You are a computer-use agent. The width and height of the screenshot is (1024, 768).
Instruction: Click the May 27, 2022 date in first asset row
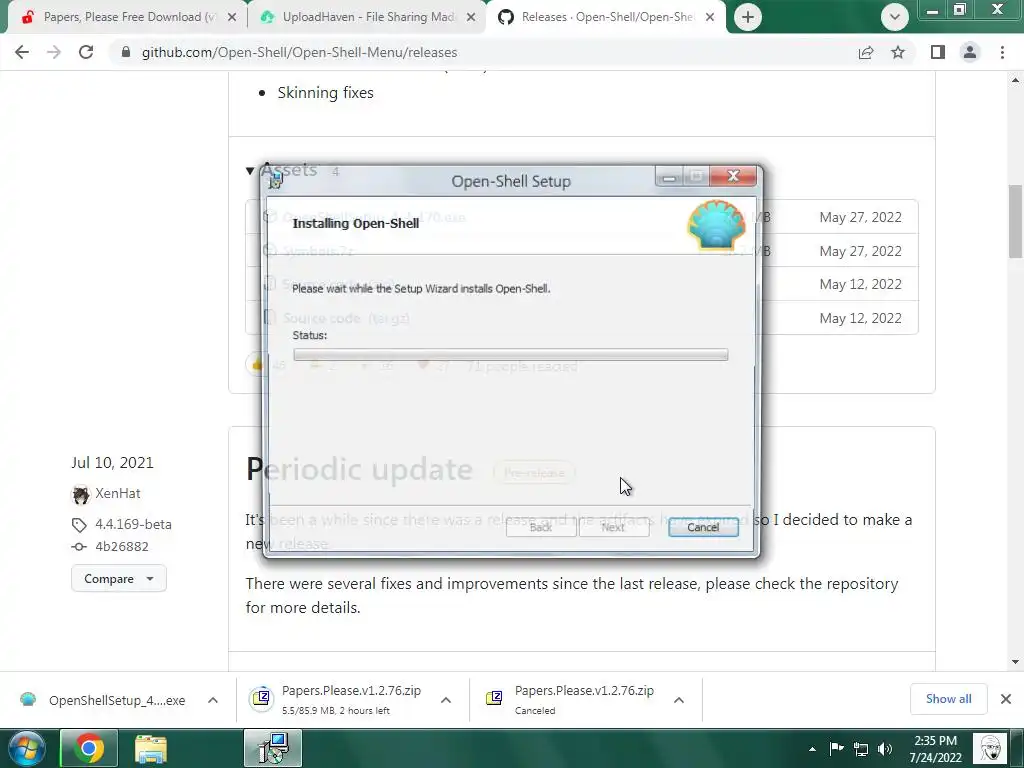click(x=860, y=217)
